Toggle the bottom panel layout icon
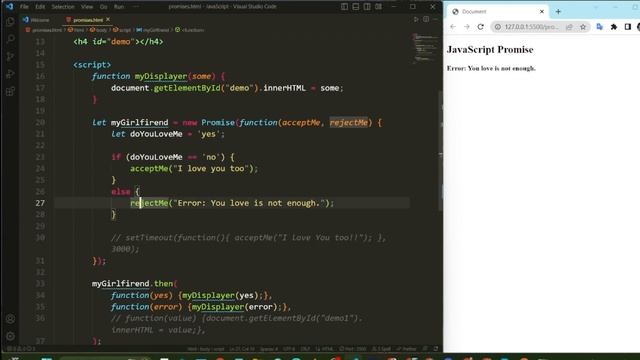 (356, 7)
